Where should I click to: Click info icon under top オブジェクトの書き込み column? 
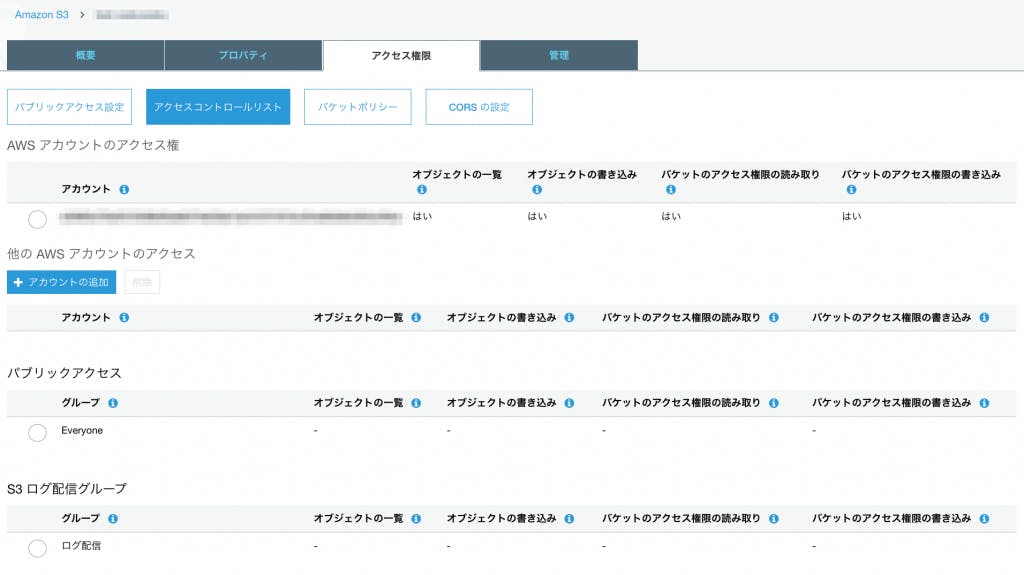[x=536, y=189]
